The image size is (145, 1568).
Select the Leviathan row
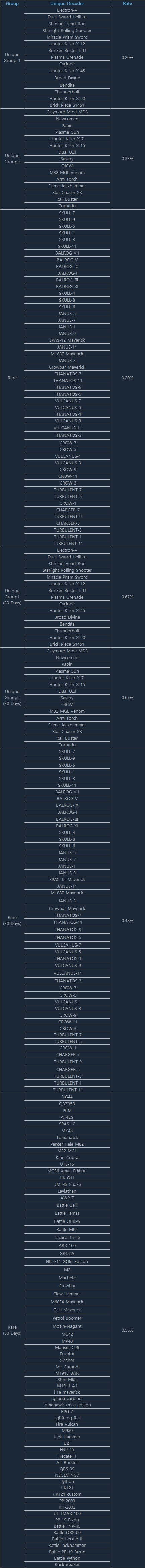point(67,1191)
